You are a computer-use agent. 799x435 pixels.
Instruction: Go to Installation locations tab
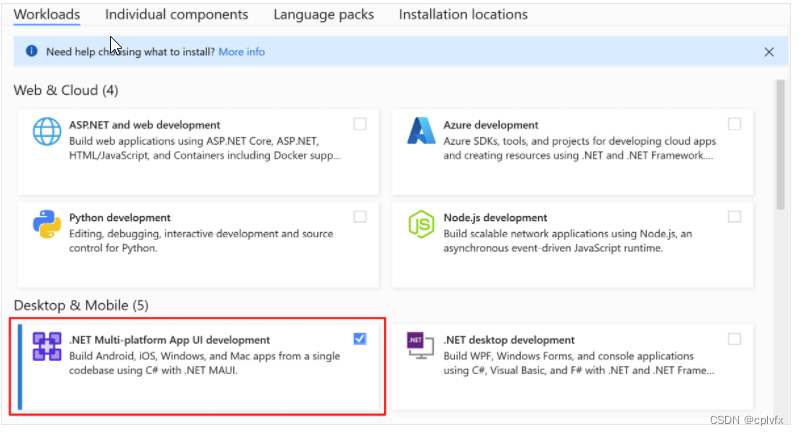click(x=463, y=15)
